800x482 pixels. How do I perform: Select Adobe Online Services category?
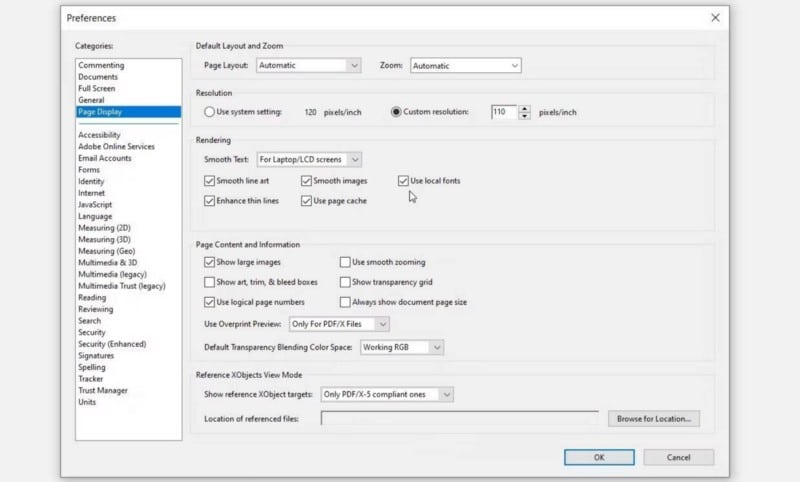click(x=116, y=146)
